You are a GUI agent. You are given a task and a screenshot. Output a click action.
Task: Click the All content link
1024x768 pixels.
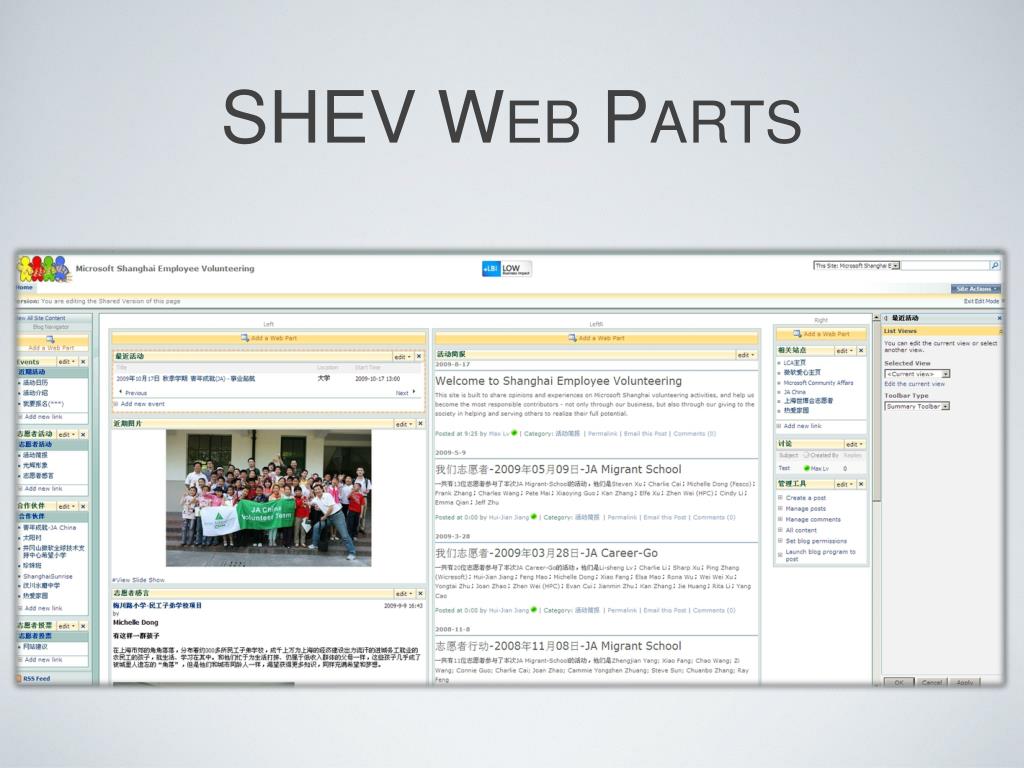tap(801, 530)
